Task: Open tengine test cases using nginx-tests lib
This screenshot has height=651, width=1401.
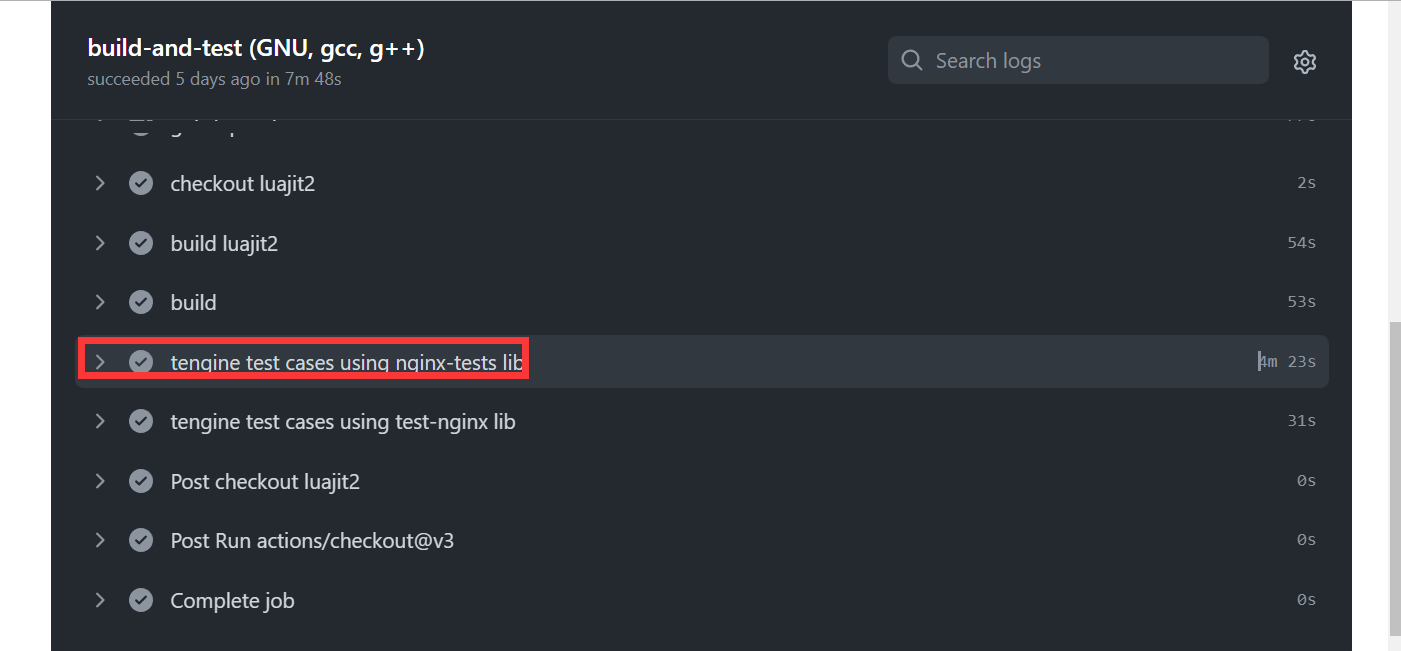Action: click(x=348, y=362)
